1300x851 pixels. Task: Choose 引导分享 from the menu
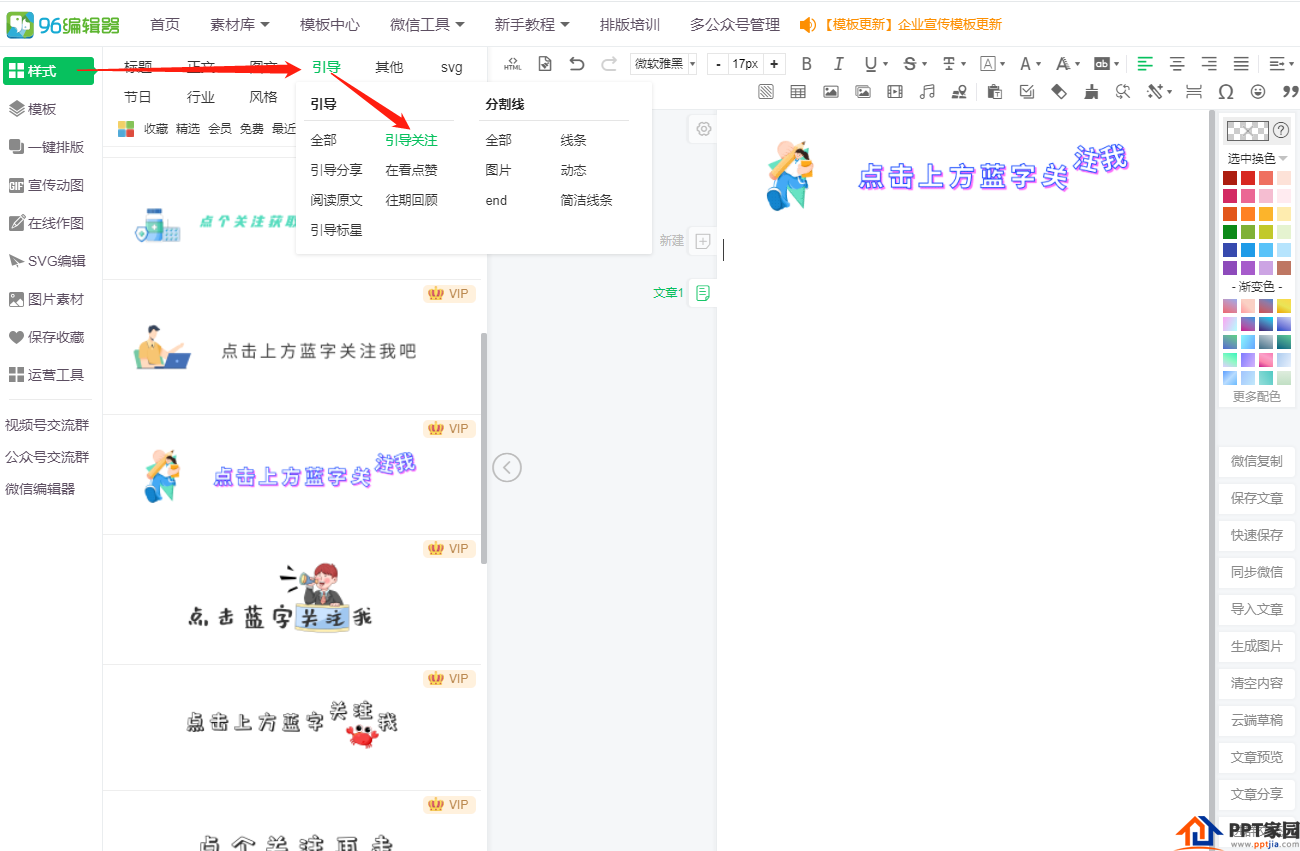point(336,170)
